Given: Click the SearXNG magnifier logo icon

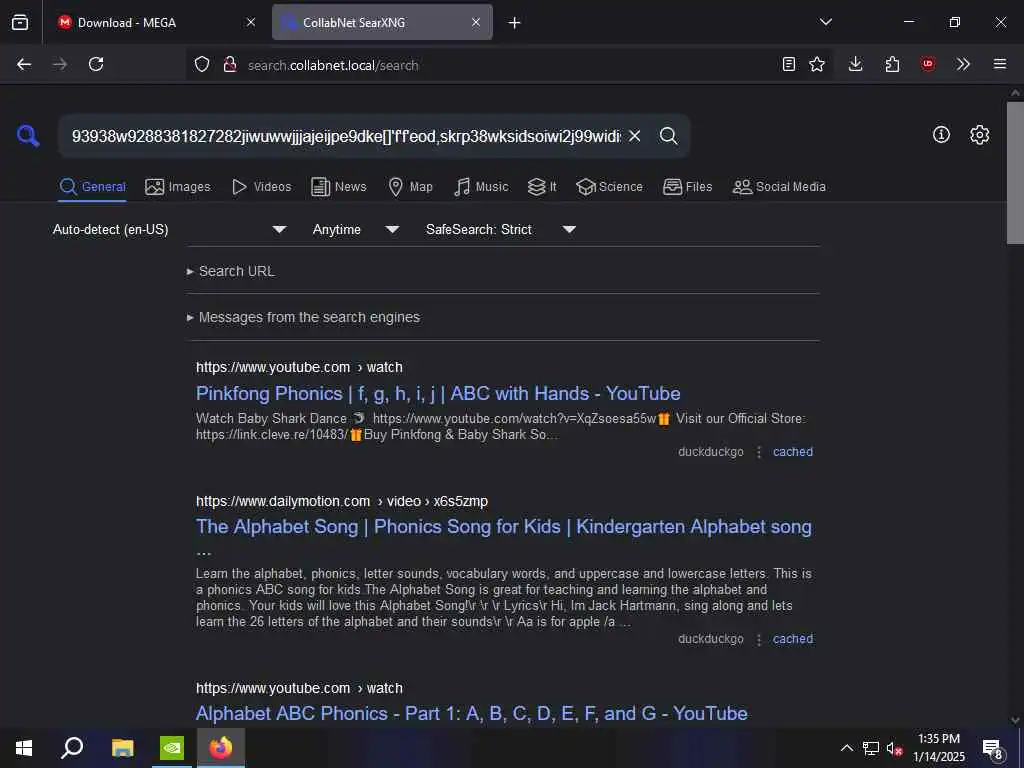Looking at the screenshot, I should (28, 136).
